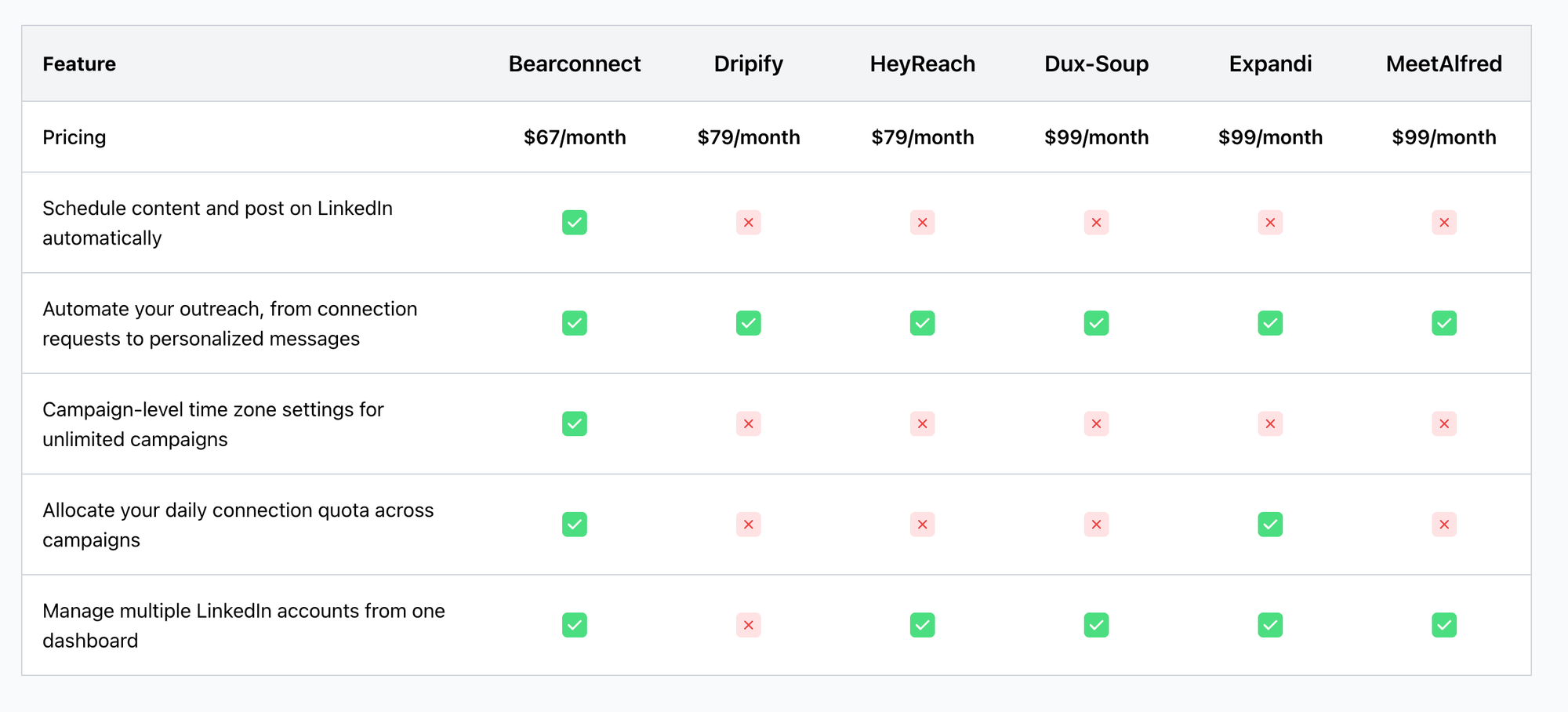Click the Feature column header
1568x712 pixels.
79,64
